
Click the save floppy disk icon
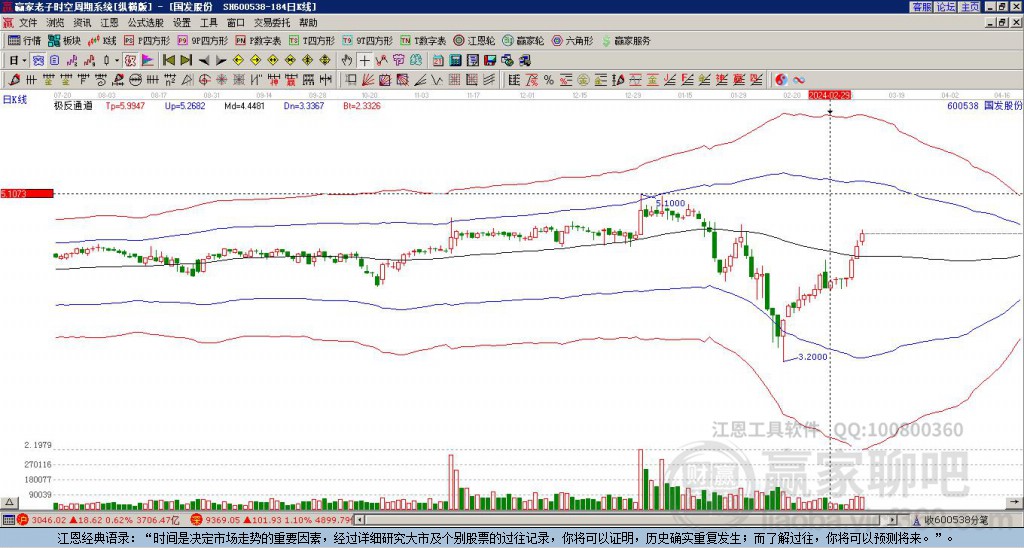[x=490, y=61]
